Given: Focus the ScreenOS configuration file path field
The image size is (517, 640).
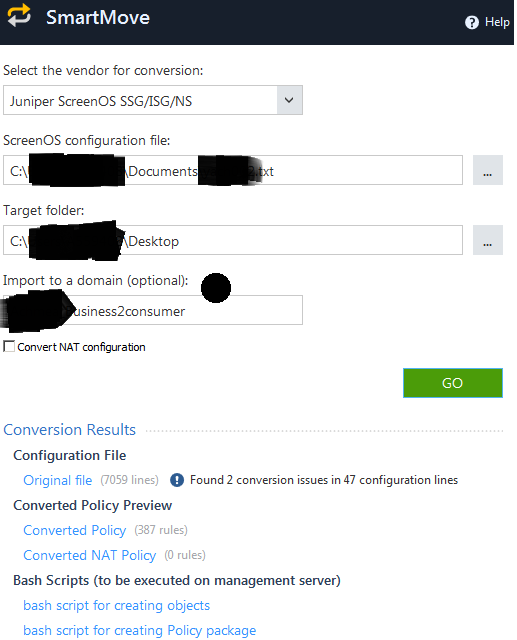Looking at the screenshot, I should point(233,170).
